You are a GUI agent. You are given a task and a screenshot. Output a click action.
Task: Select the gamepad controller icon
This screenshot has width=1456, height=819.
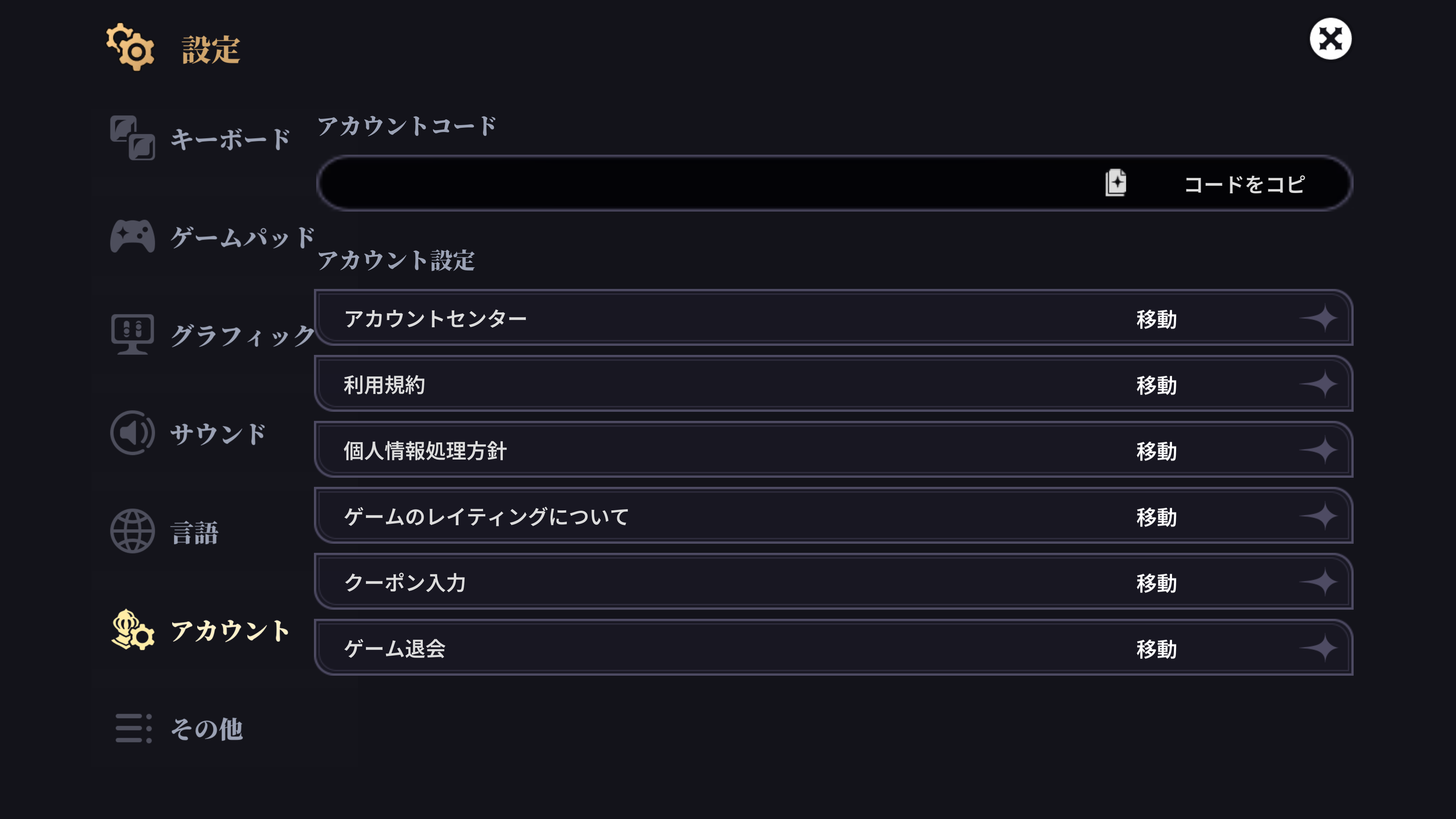point(132,236)
